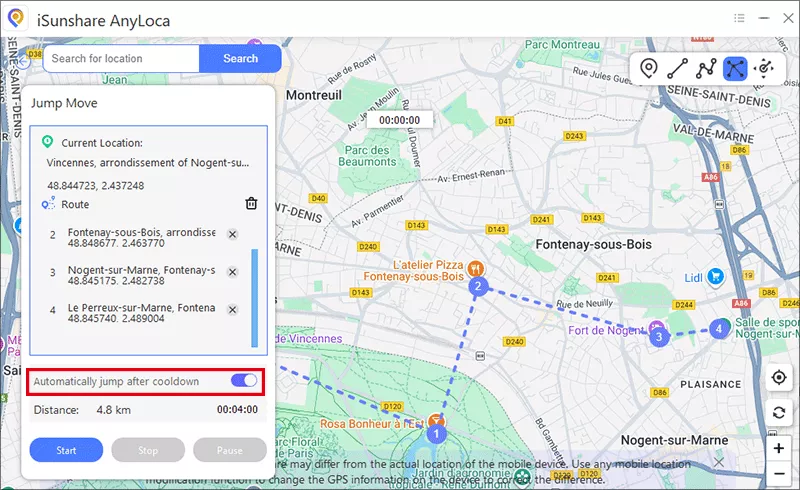Select the Joystick move mode icon

765,68
